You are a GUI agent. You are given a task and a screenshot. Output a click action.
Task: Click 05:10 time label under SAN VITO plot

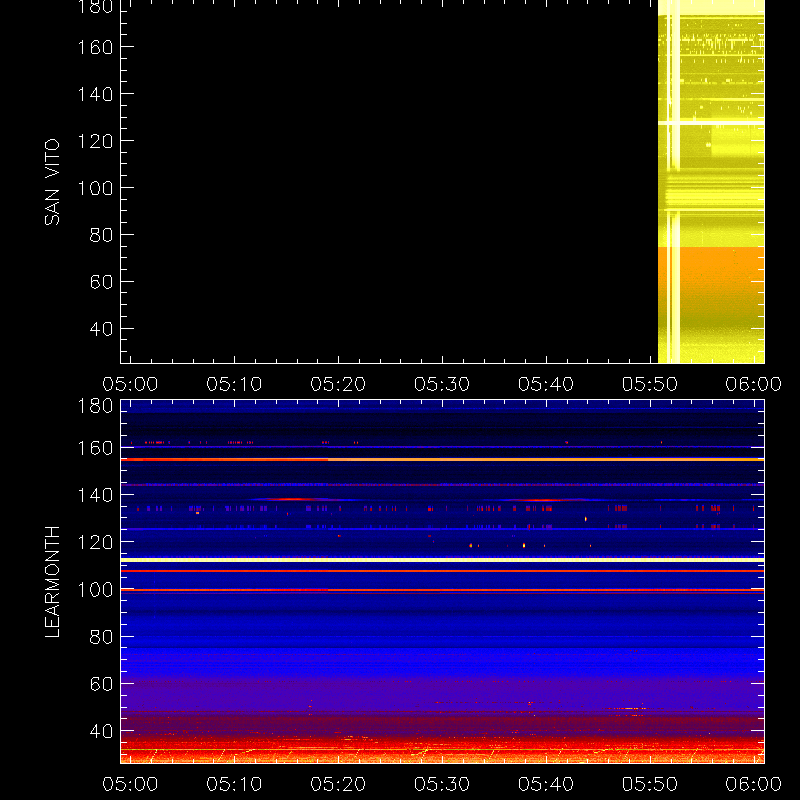(234, 384)
